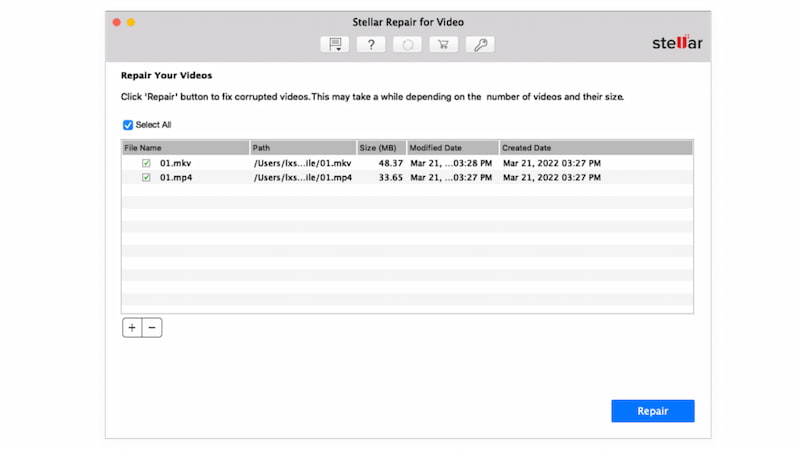Viewport: 800px width, 449px height.
Task: Open the shopping cart buy icon
Action: pyautogui.click(x=443, y=44)
